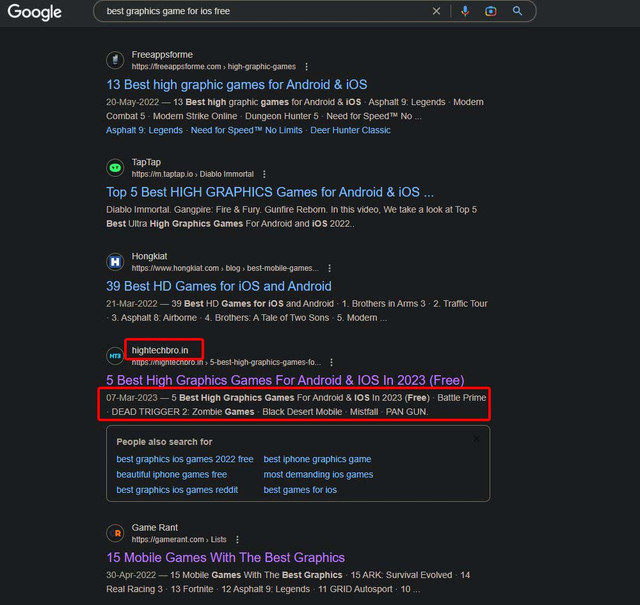Click the hongkiat.com blog URL breadcrumb

(225, 268)
